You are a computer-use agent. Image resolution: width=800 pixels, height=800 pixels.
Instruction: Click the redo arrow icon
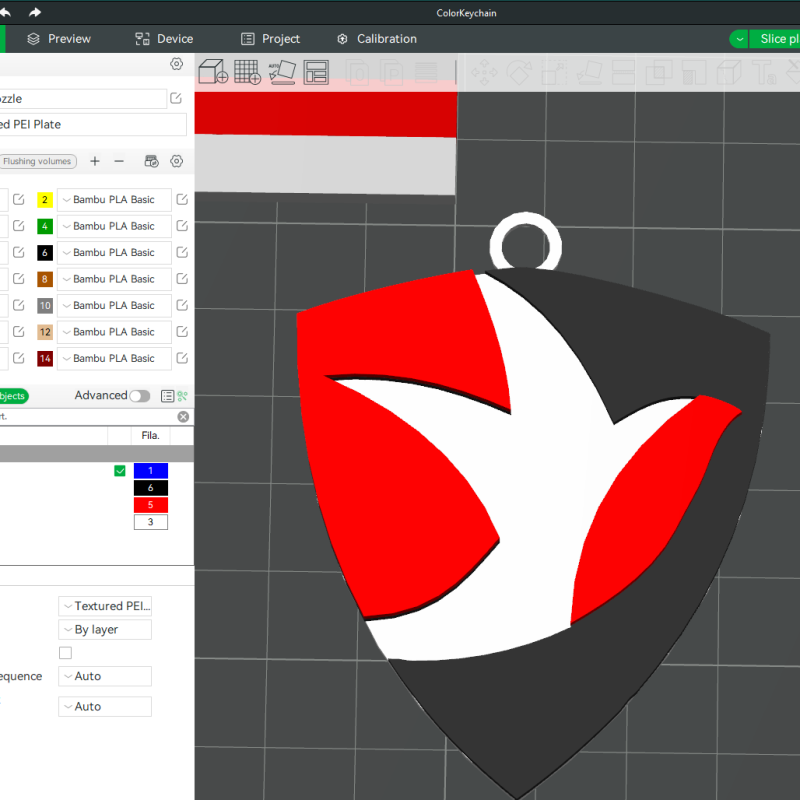click(35, 12)
